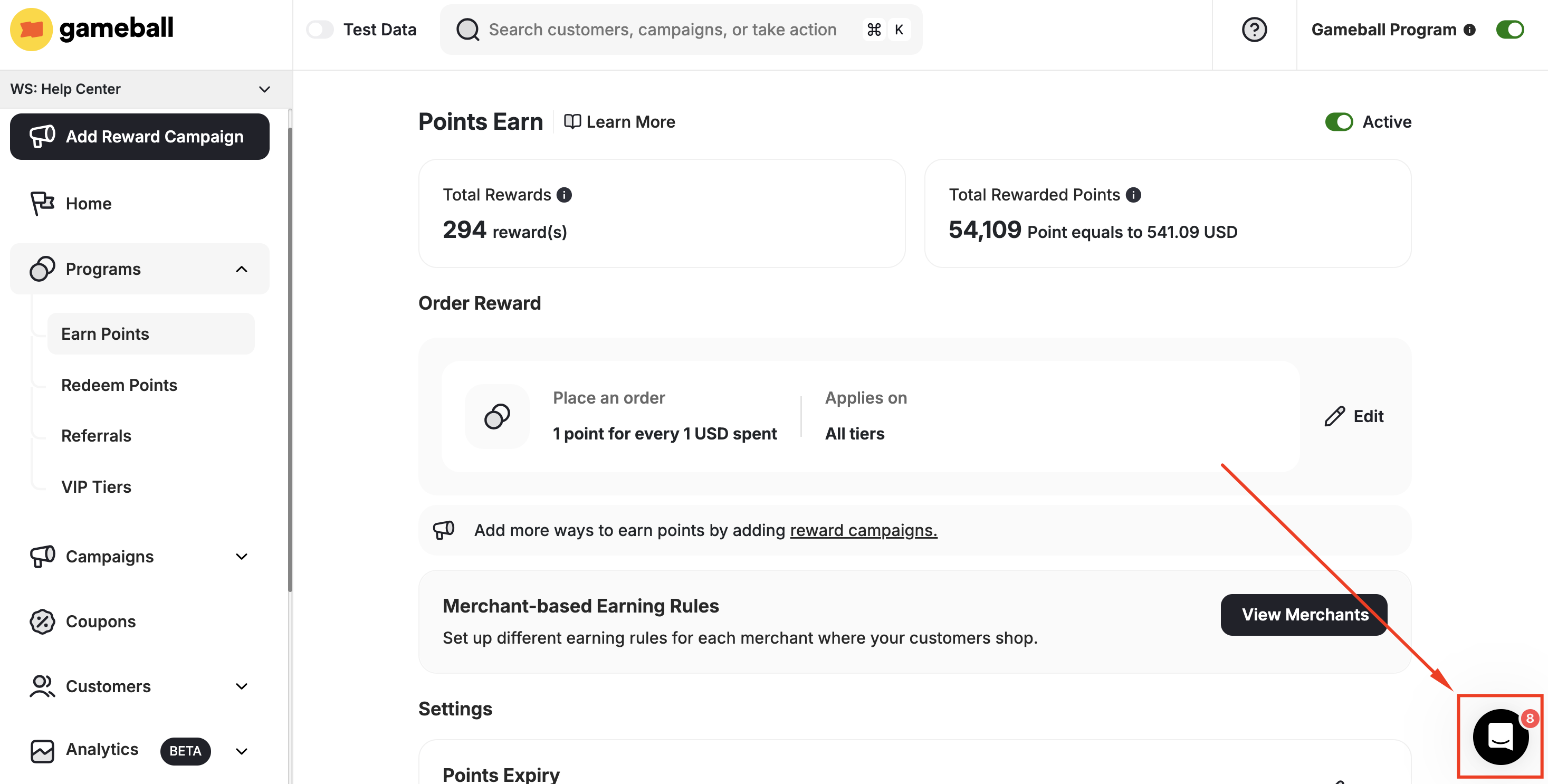Disable the Points Earn Active toggle
Screen dimensions: 1548x784
click(x=1339, y=122)
